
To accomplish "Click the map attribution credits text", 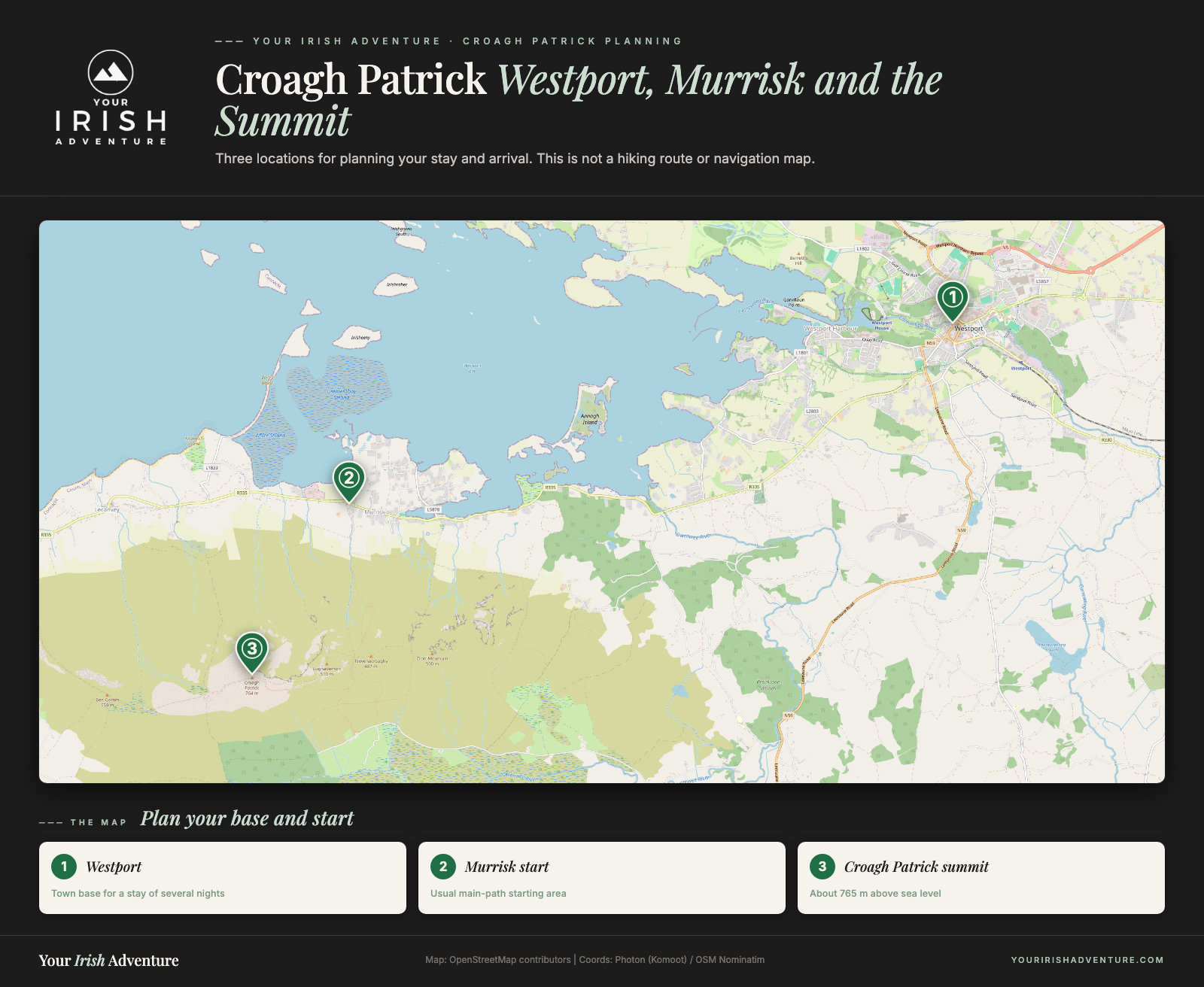I will 594,960.
